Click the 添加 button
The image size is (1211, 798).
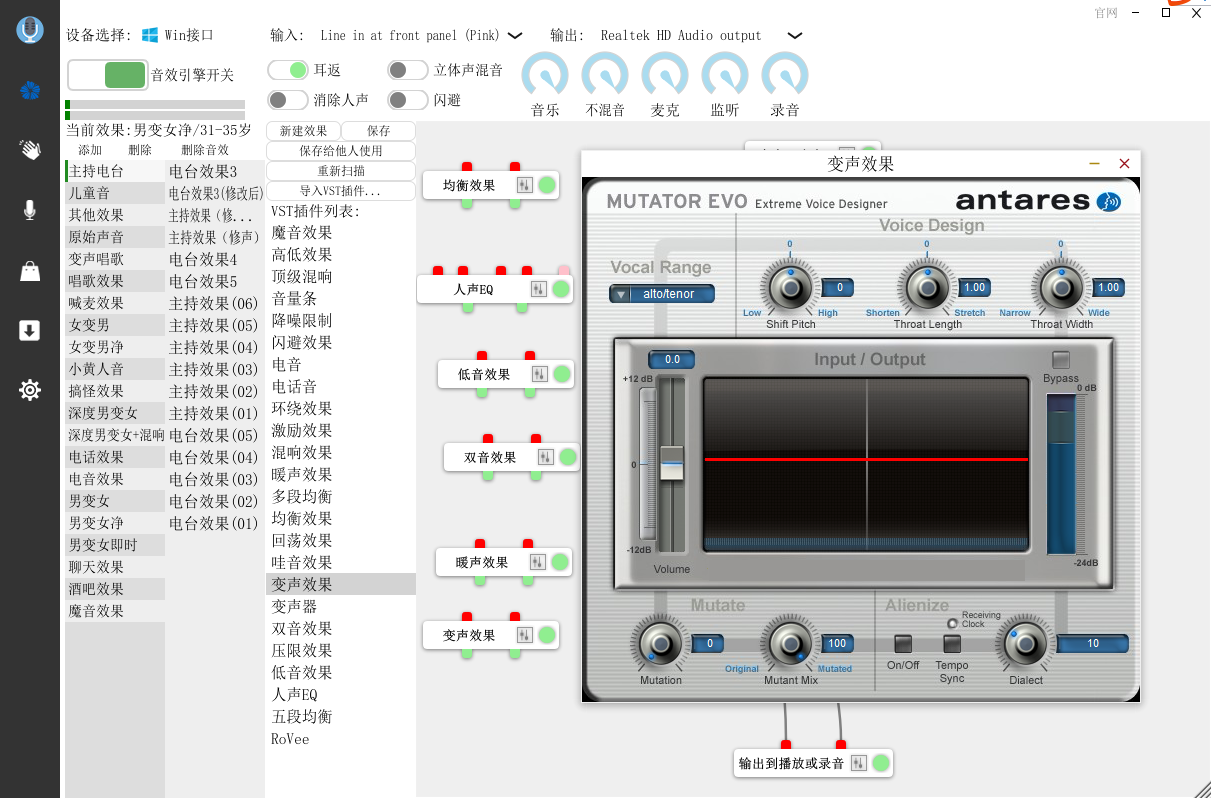(90, 150)
